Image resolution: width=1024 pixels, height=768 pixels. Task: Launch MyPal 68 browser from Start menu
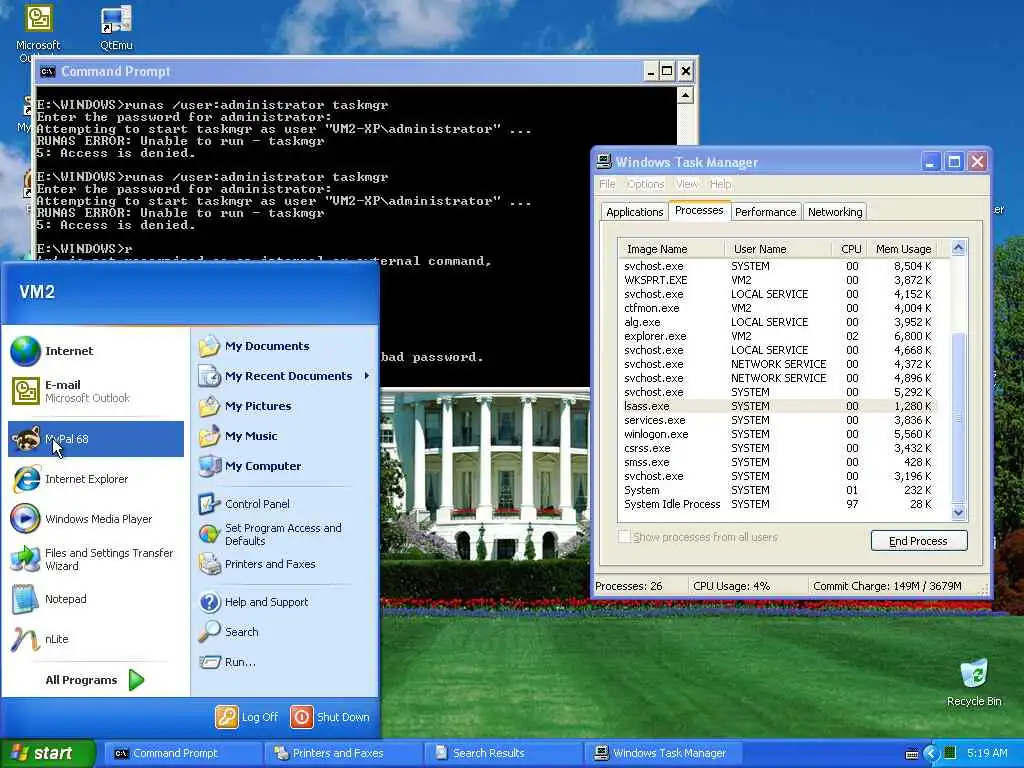(95, 439)
